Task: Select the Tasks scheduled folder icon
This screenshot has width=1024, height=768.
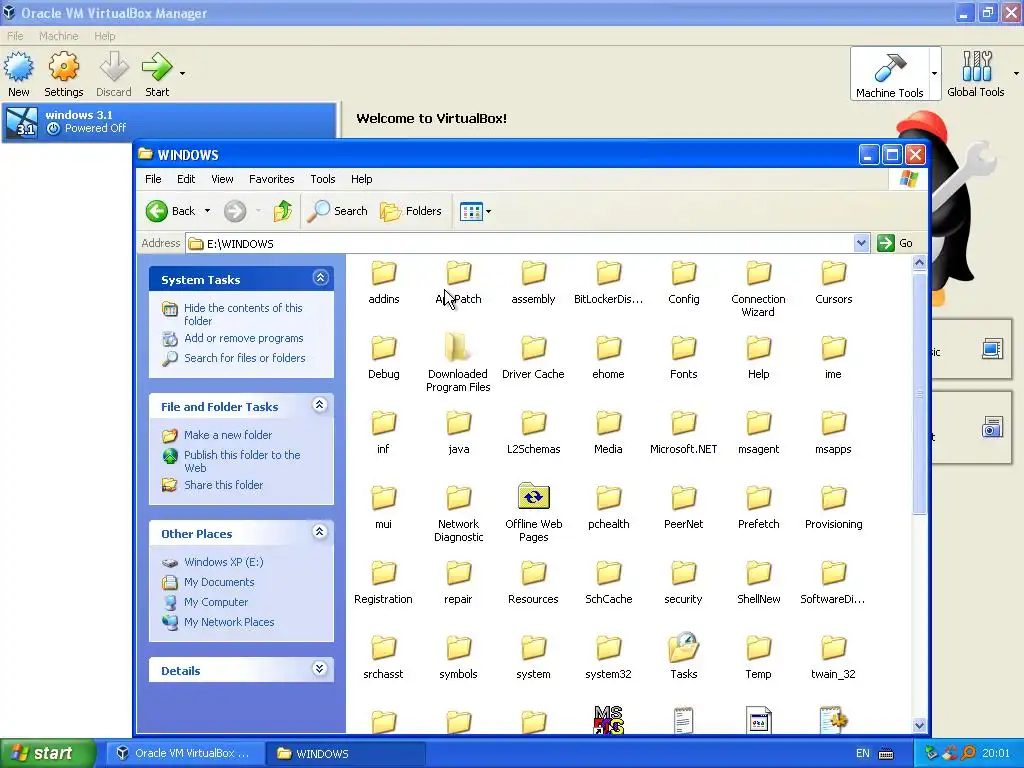Action: (683, 656)
